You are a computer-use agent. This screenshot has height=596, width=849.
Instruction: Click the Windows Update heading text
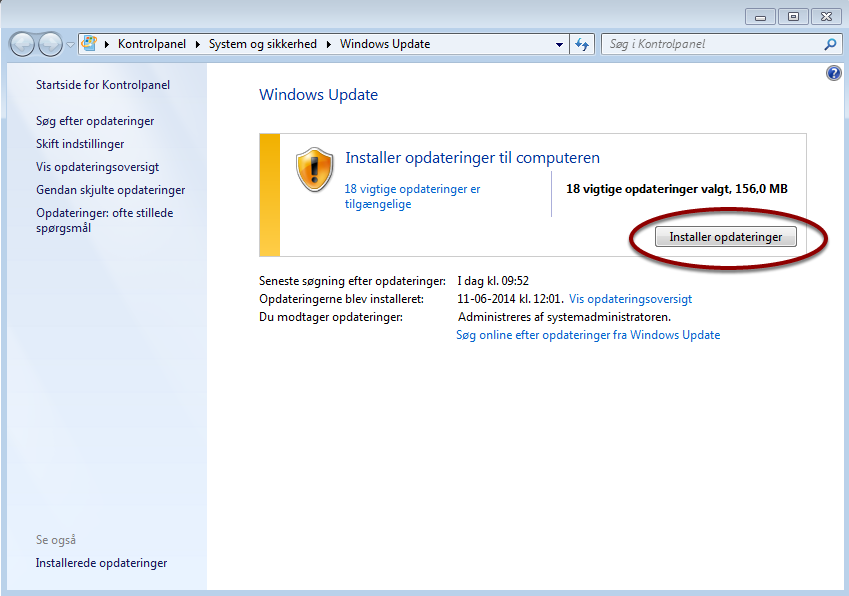(x=318, y=95)
